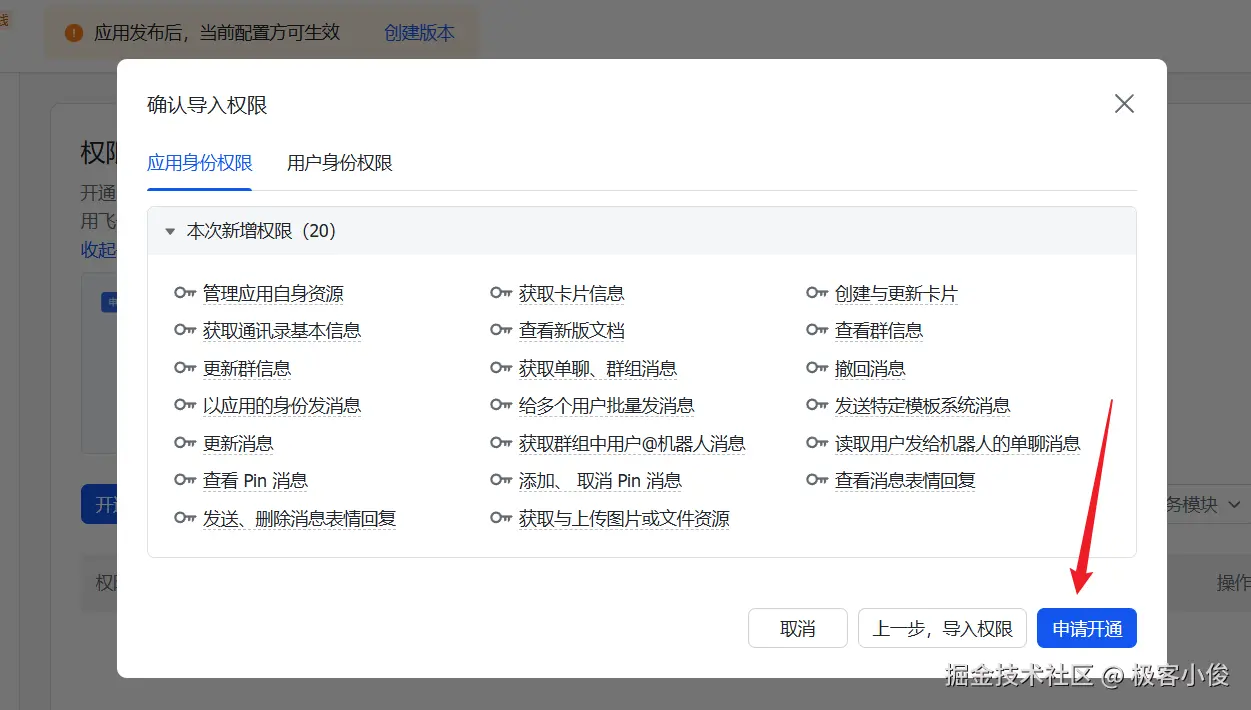Open the 创建版本 link in the banner
The height and width of the screenshot is (710, 1251).
click(419, 33)
